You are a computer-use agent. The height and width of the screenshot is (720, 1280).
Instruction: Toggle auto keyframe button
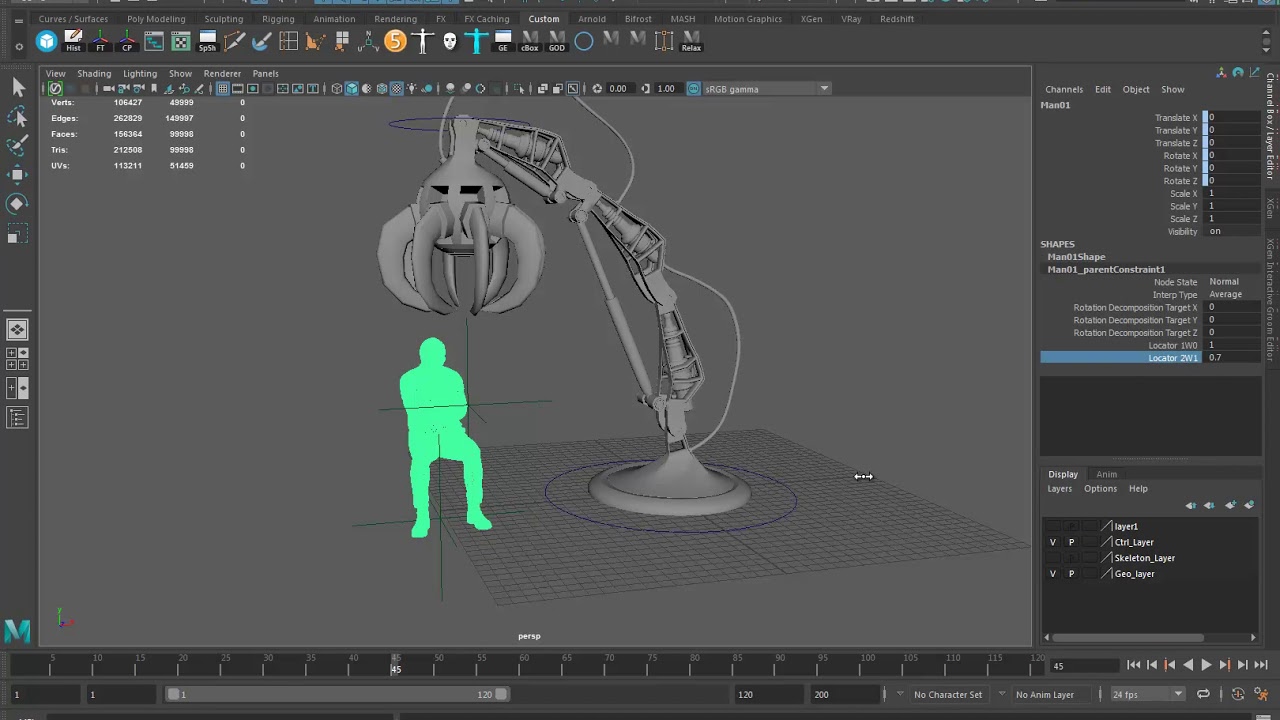(1238, 694)
